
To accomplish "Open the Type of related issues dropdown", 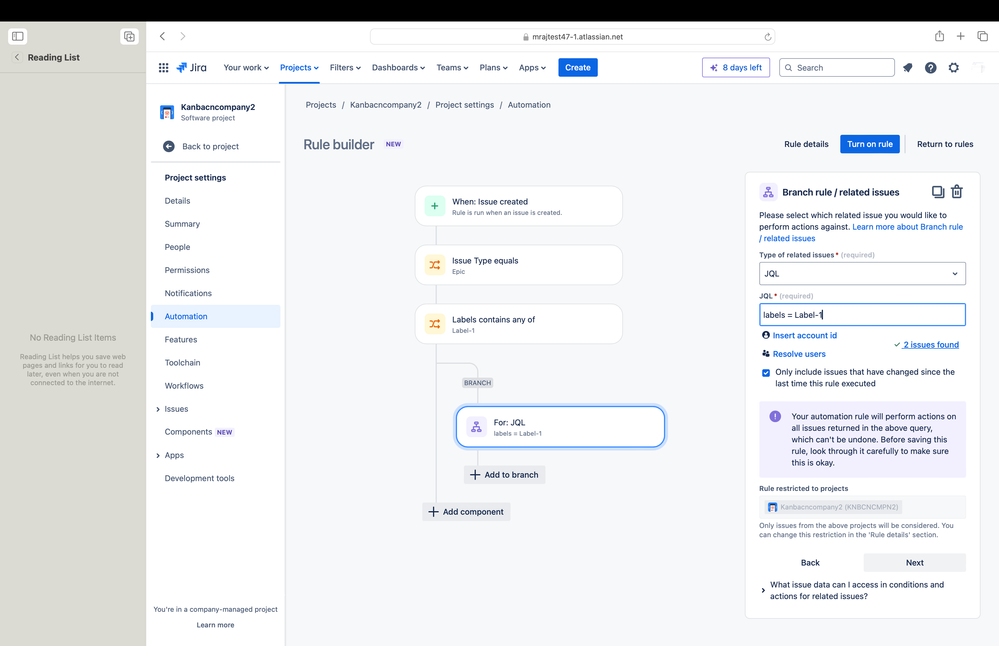I will (862, 273).
